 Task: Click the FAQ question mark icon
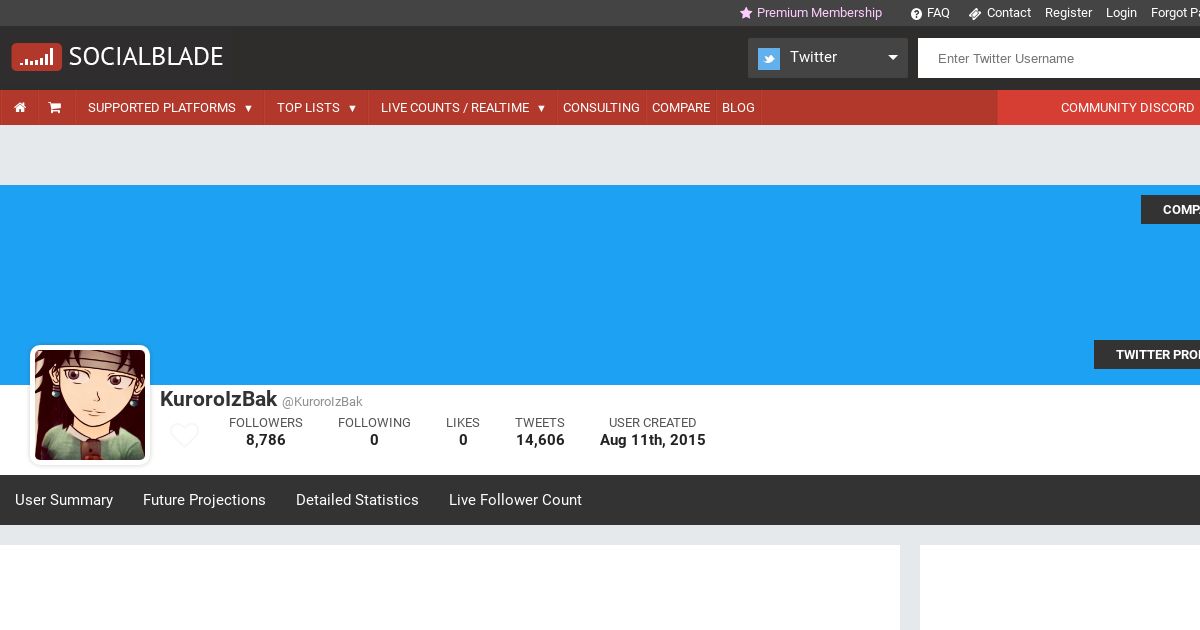916,14
